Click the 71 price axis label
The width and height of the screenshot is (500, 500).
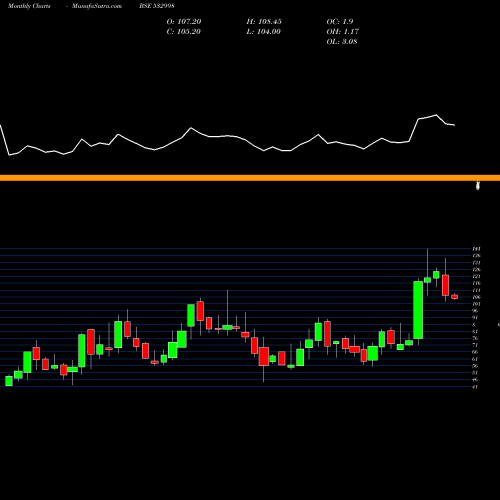click(475, 345)
